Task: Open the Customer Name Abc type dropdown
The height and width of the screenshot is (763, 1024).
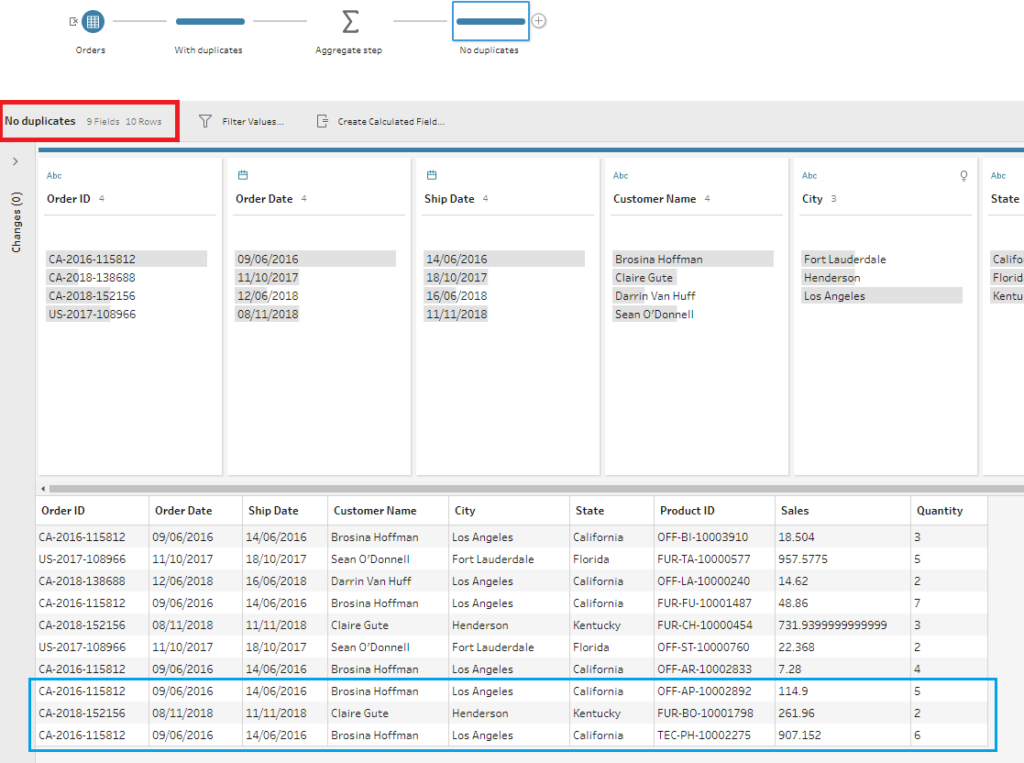Action: click(x=620, y=175)
